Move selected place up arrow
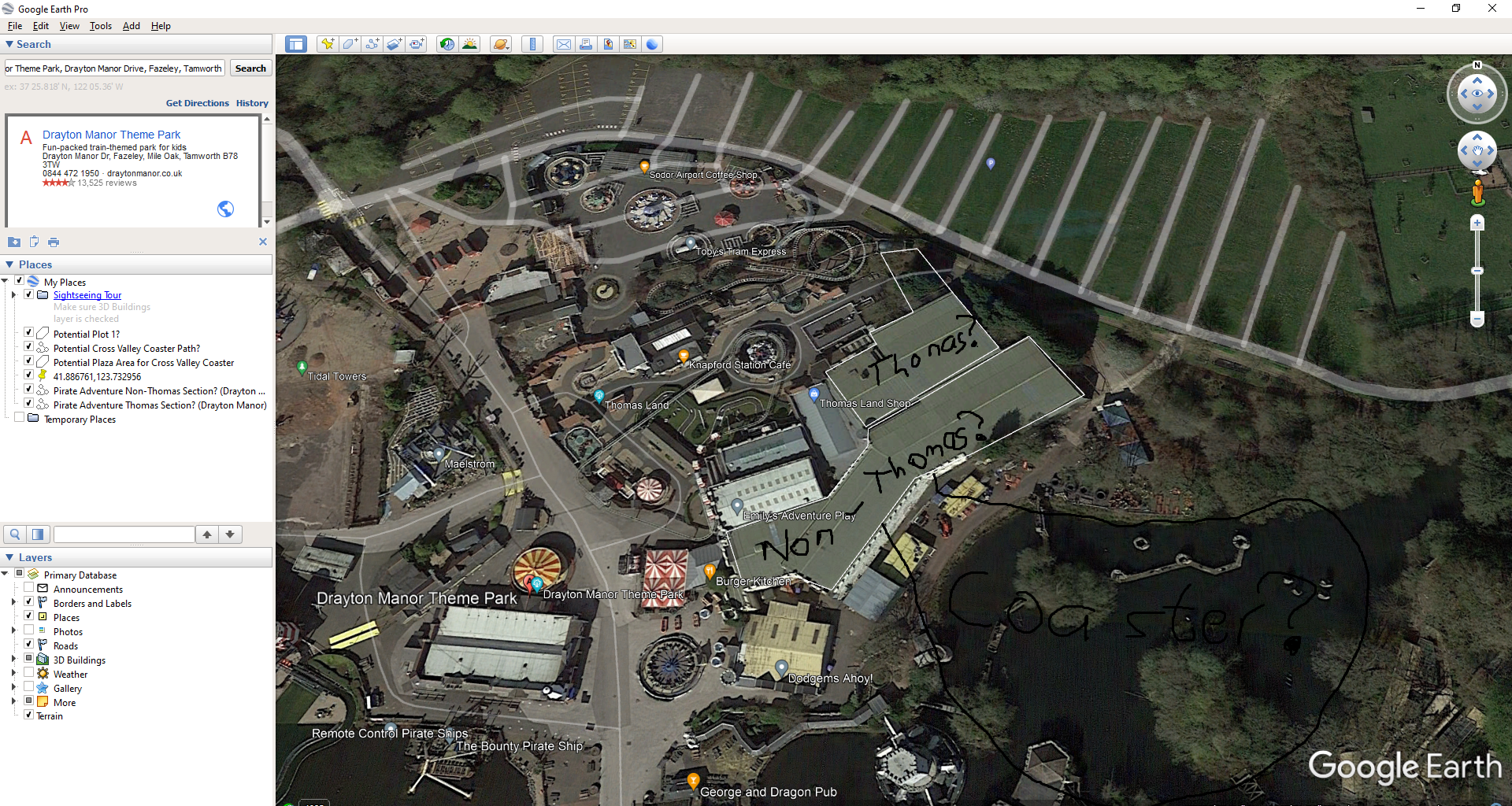 pyautogui.click(x=207, y=534)
